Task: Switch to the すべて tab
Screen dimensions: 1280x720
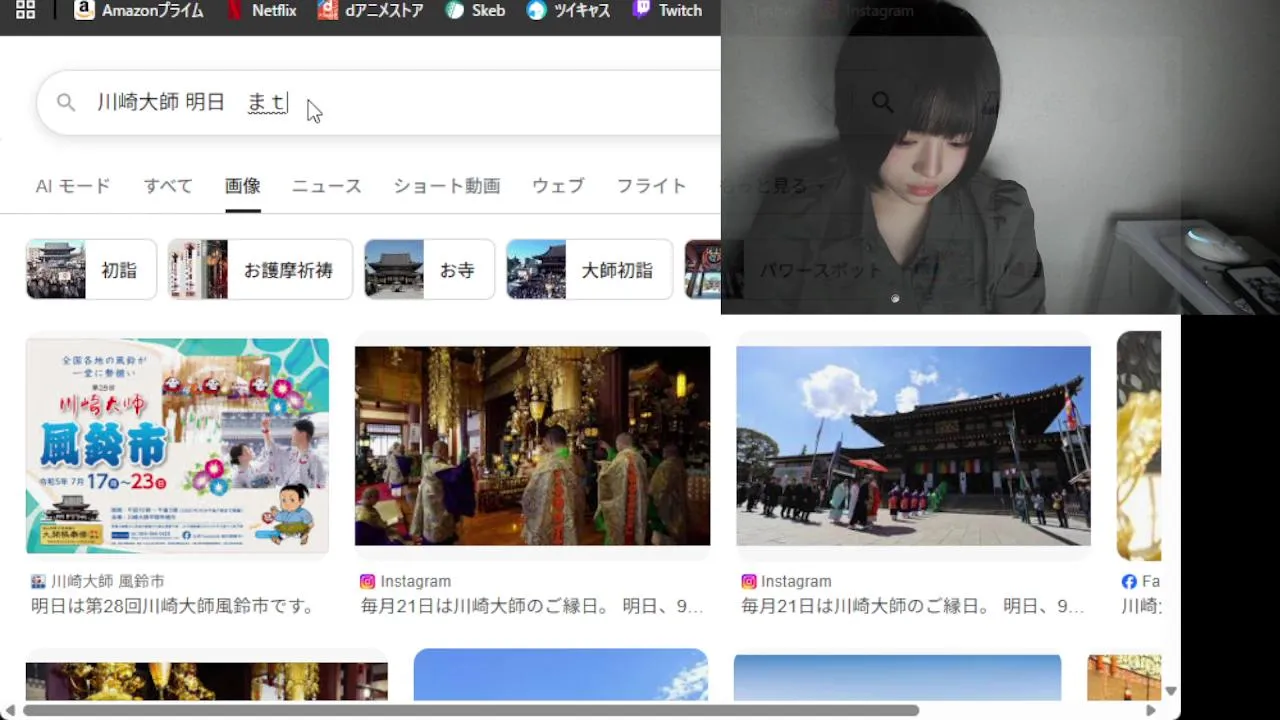Action: tap(168, 186)
